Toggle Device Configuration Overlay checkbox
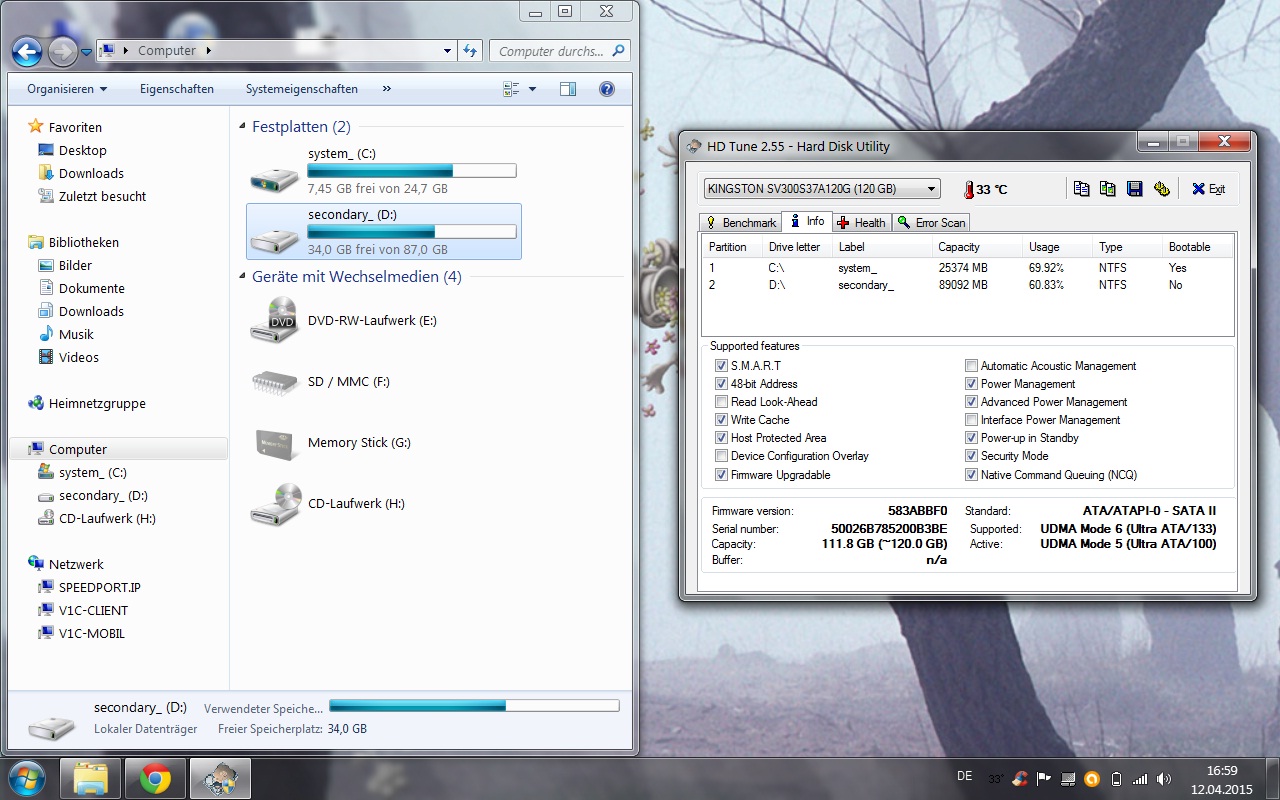This screenshot has width=1280, height=800. tap(721, 456)
